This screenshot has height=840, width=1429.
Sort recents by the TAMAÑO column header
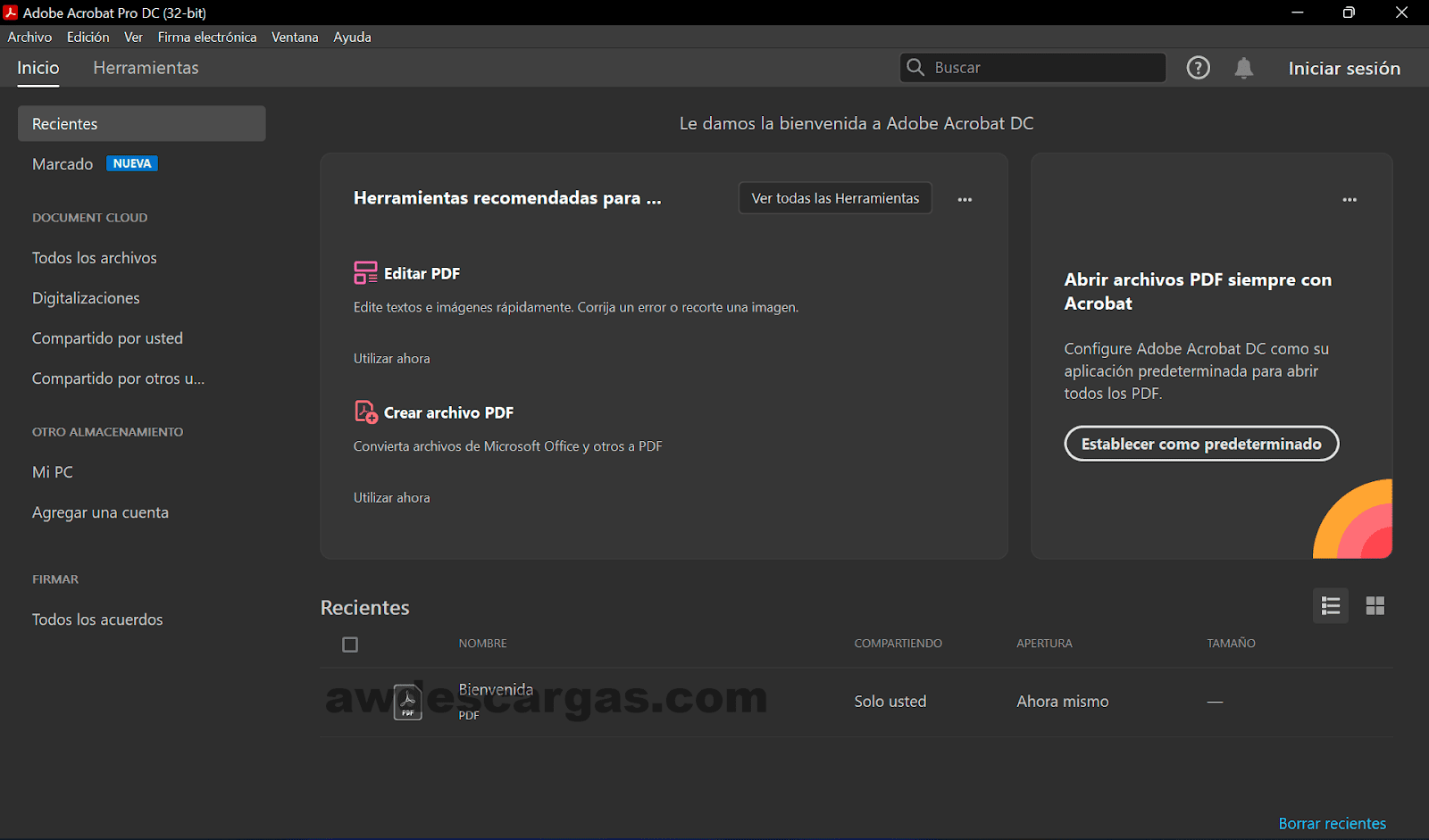pos(1231,644)
